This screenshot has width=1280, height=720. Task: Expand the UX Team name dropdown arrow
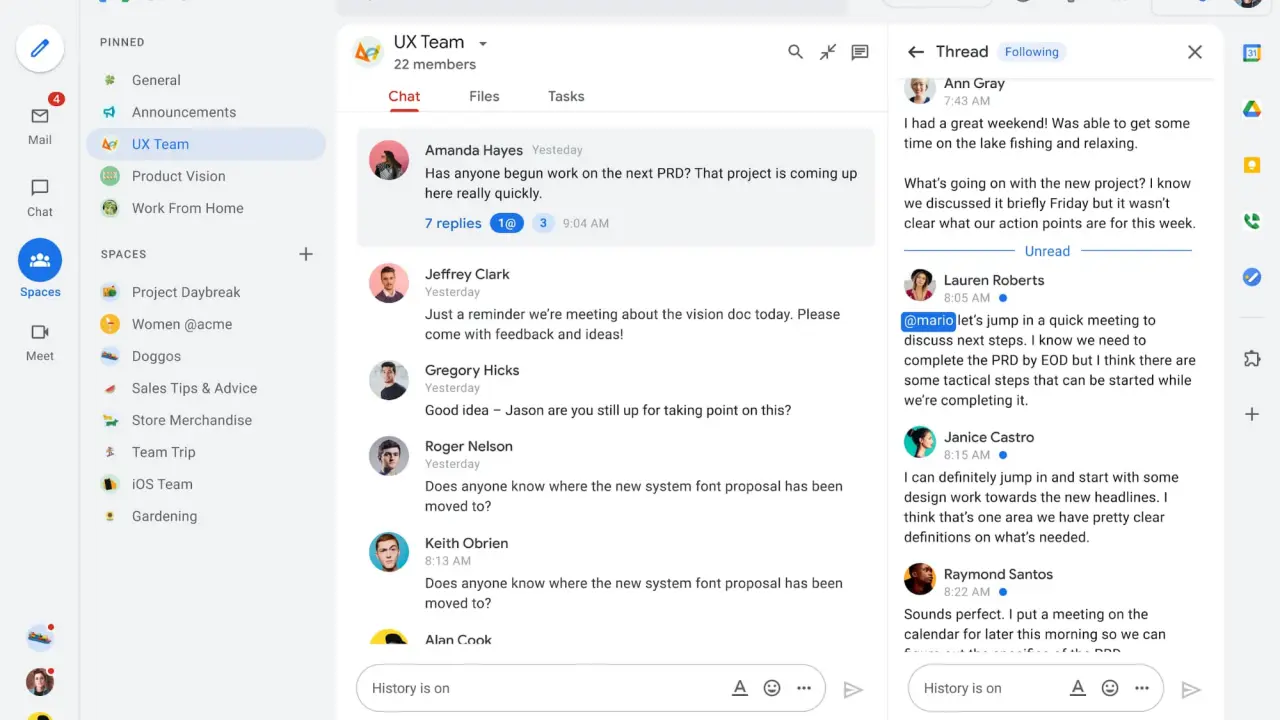483,43
